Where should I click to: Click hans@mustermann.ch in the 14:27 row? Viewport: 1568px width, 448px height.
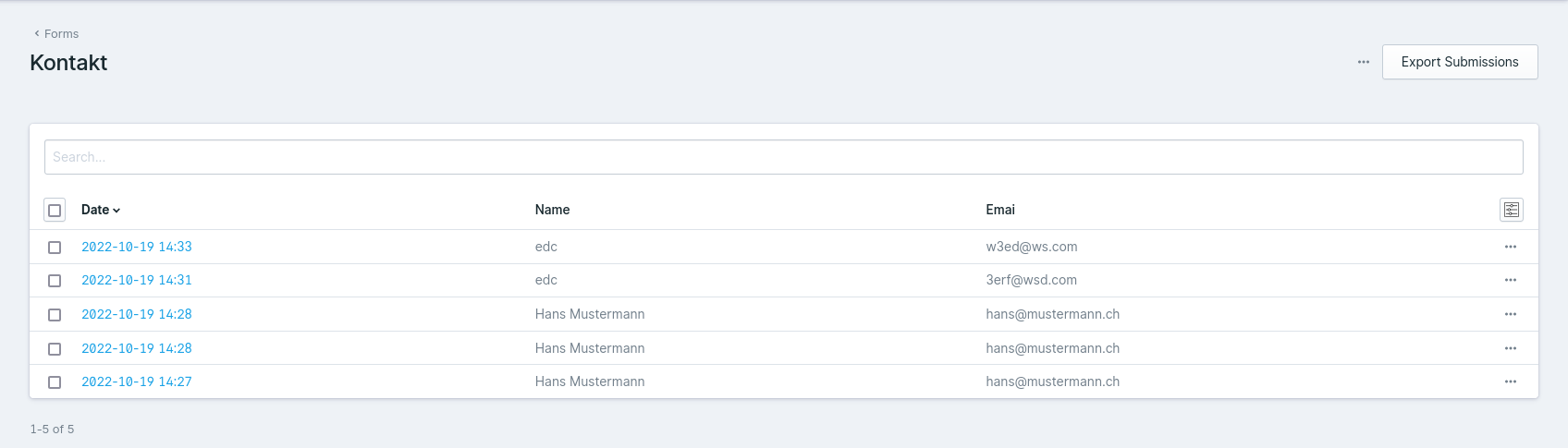(1053, 381)
